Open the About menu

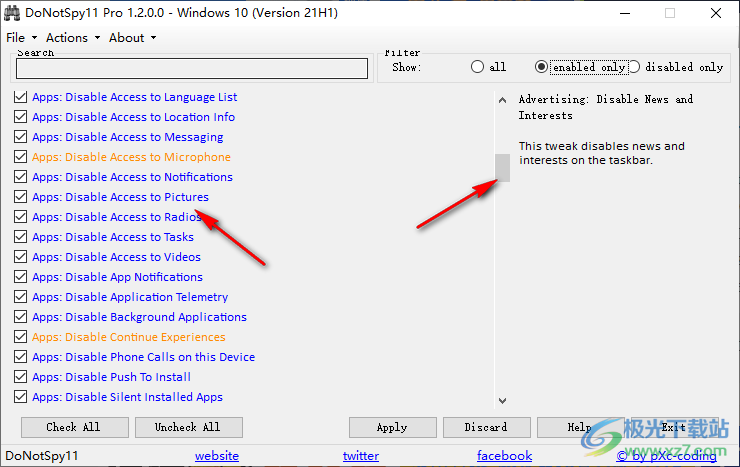[132, 38]
